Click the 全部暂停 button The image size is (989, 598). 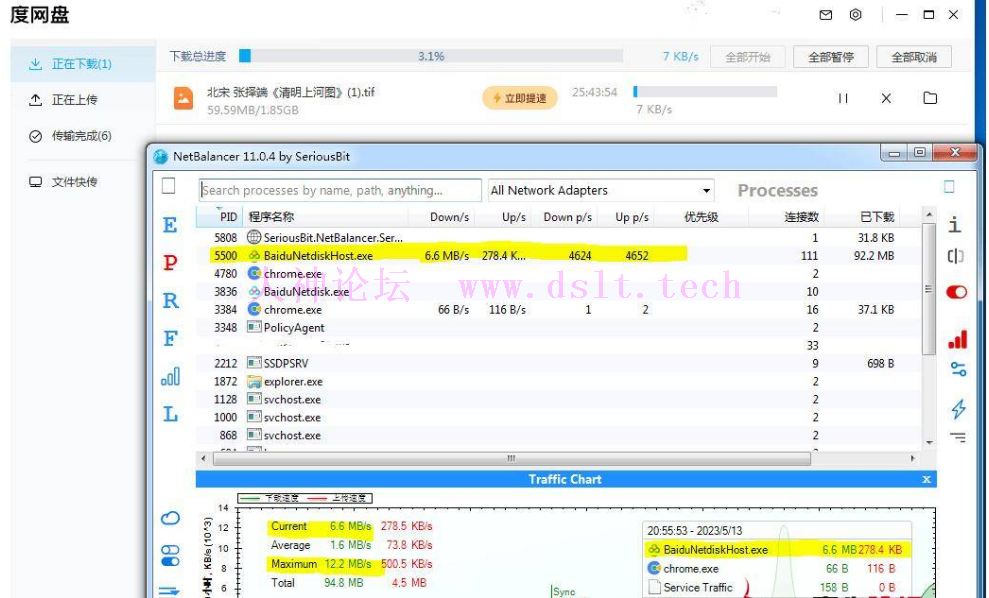click(831, 57)
